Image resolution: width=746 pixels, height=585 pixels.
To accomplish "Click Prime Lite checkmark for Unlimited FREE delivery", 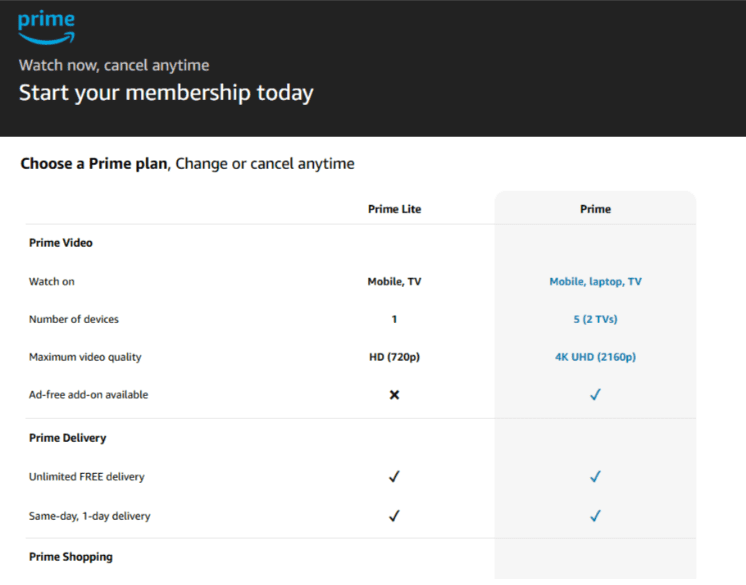I will tap(394, 476).
